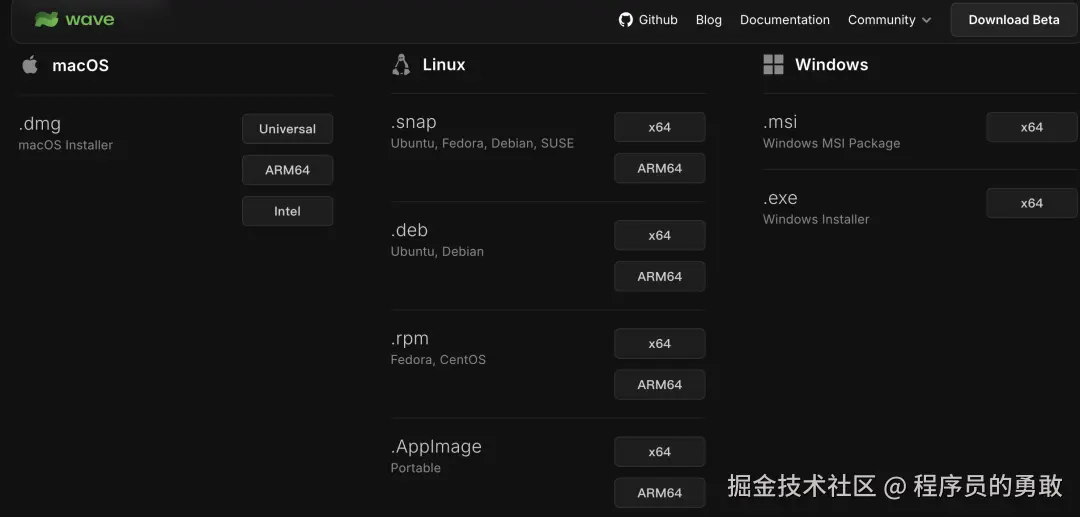The width and height of the screenshot is (1080, 517).
Task: Go to Documentation
Action: click(x=785, y=20)
